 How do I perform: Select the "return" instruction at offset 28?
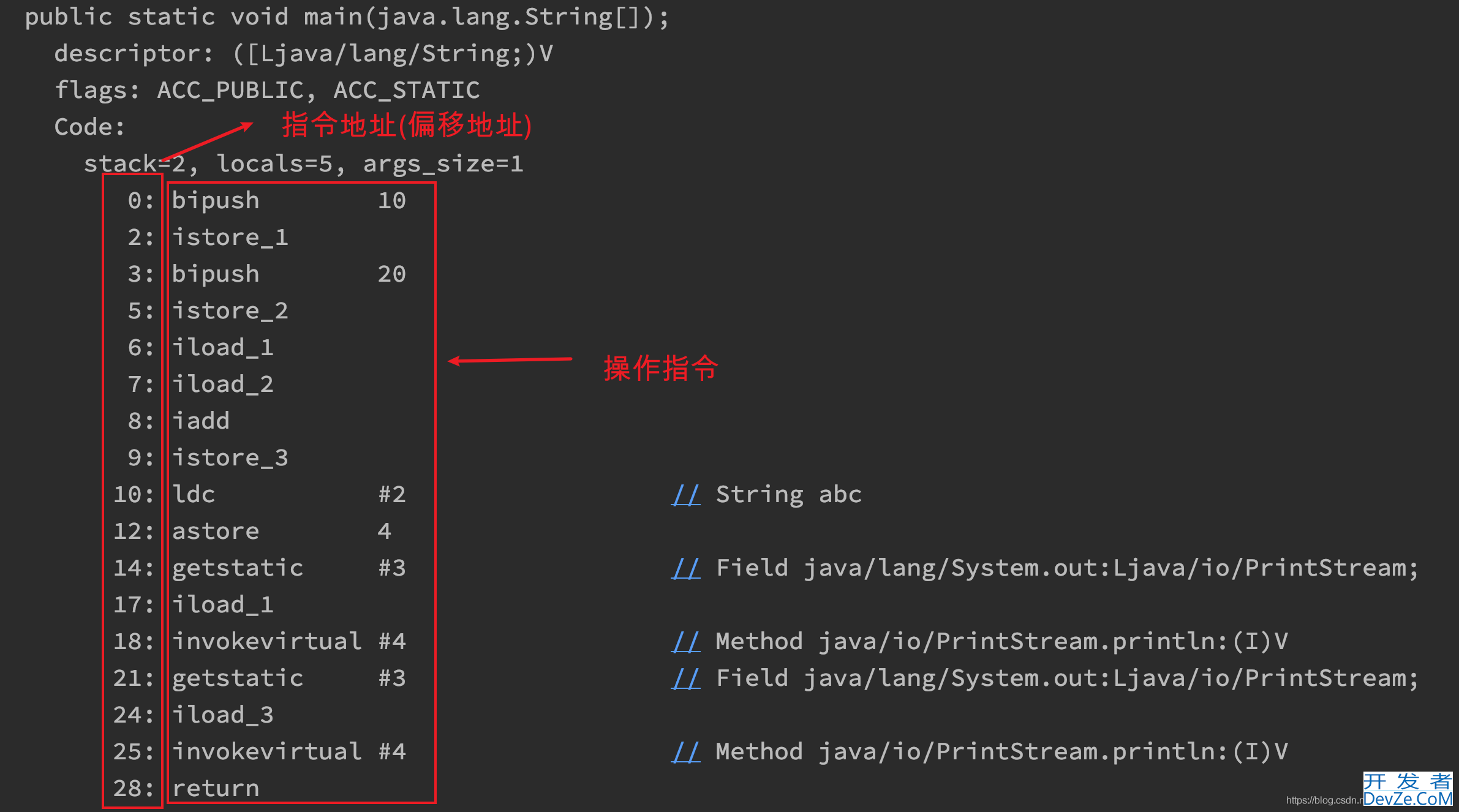216,789
